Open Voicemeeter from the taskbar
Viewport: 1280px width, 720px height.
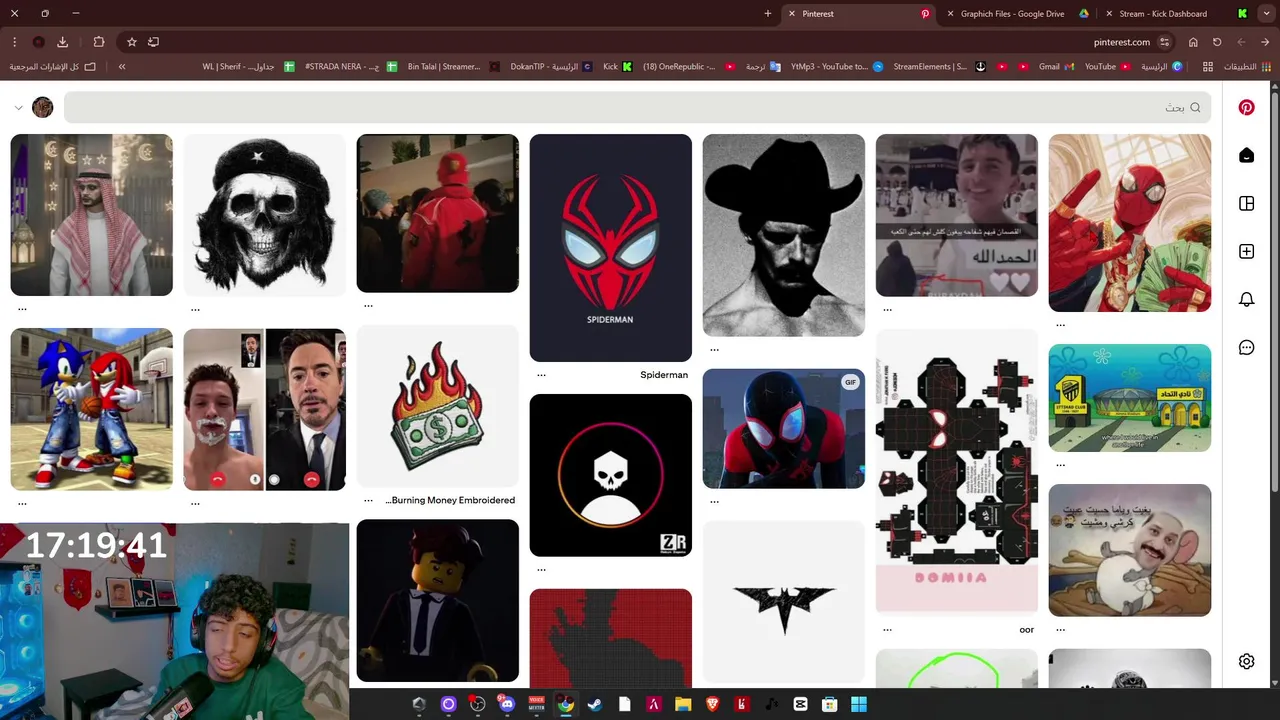pos(536,704)
